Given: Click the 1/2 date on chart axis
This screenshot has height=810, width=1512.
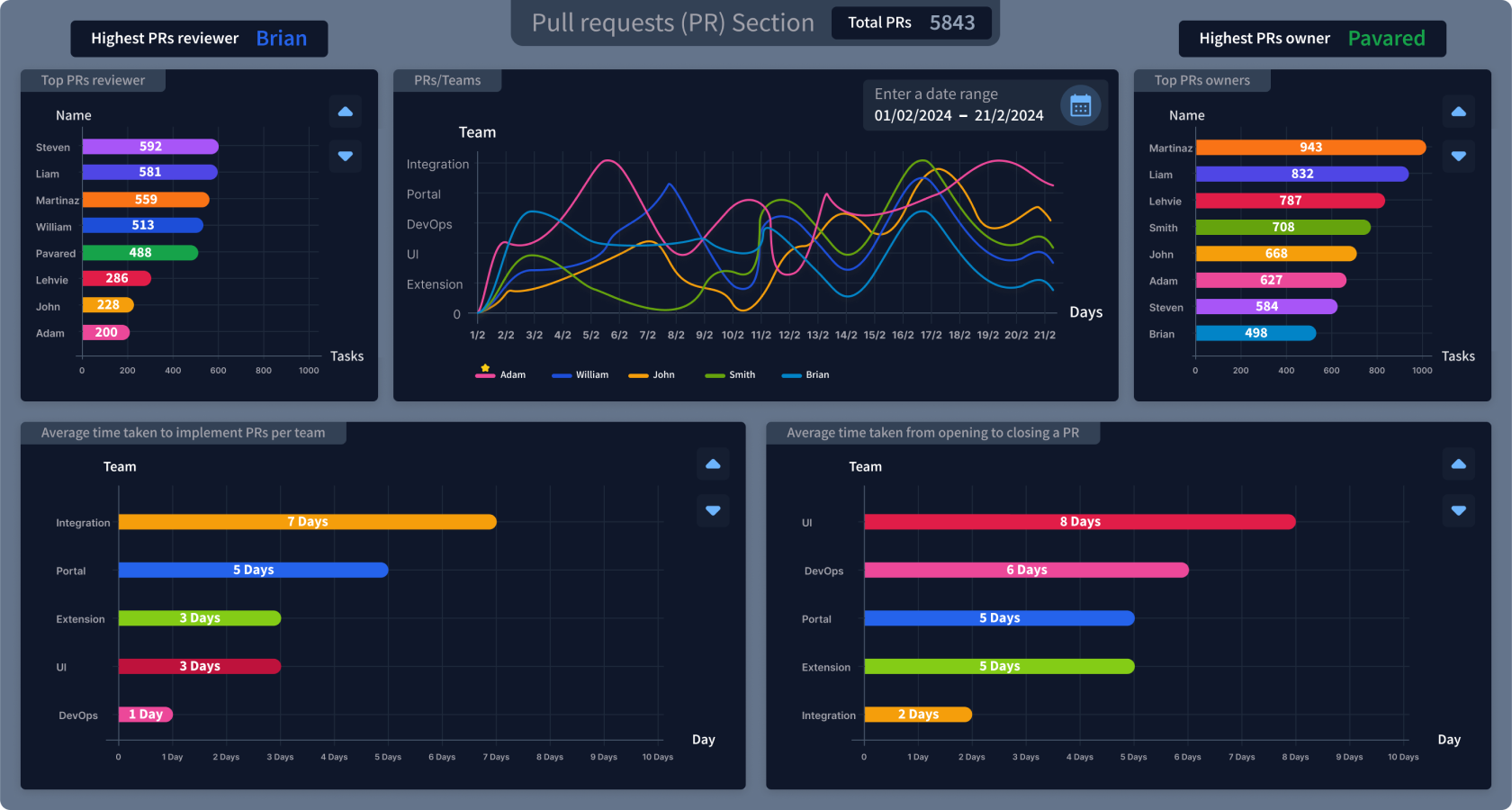Looking at the screenshot, I should coord(478,335).
